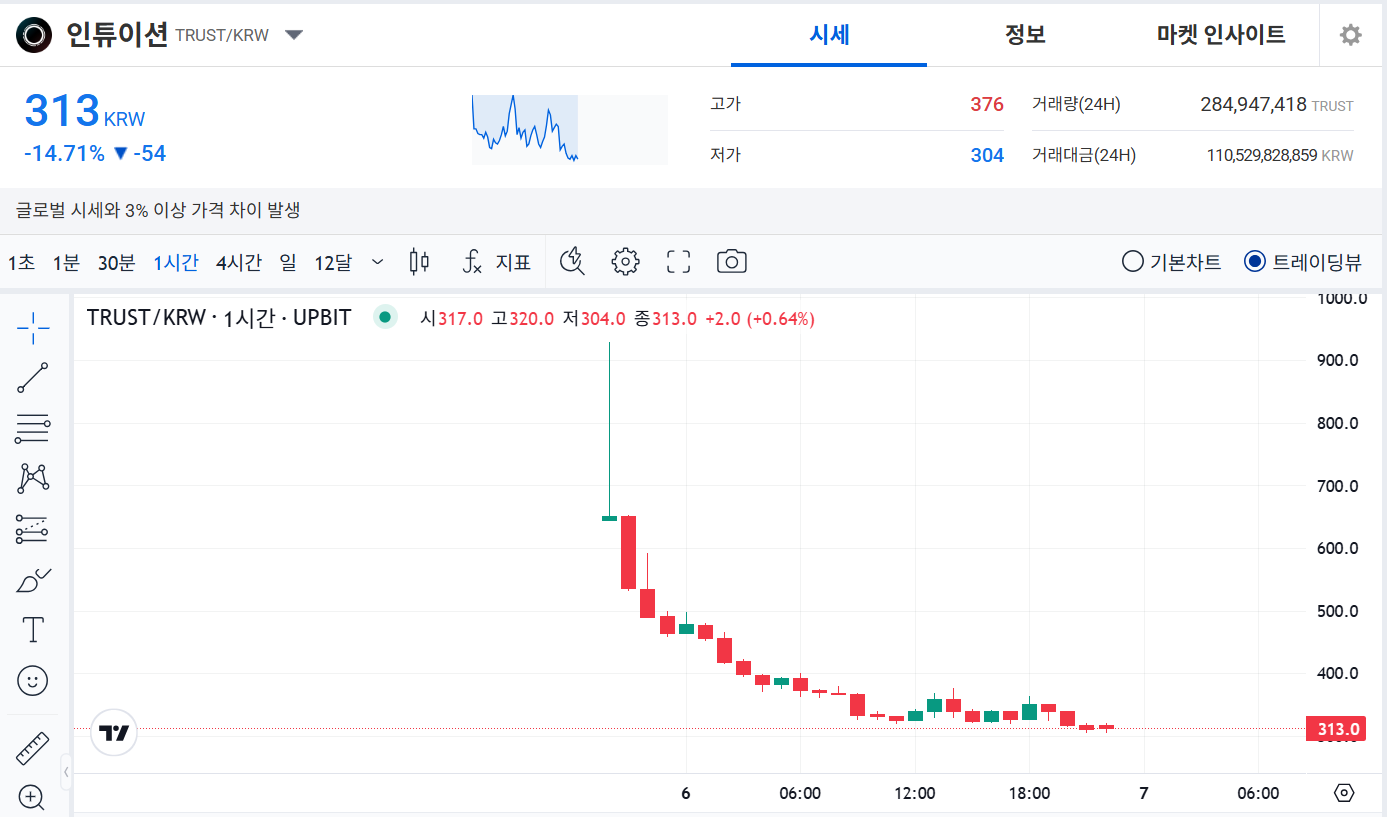Open the TRUST/KRW pair selector dropdown
The image size is (1387, 817).
click(x=293, y=34)
